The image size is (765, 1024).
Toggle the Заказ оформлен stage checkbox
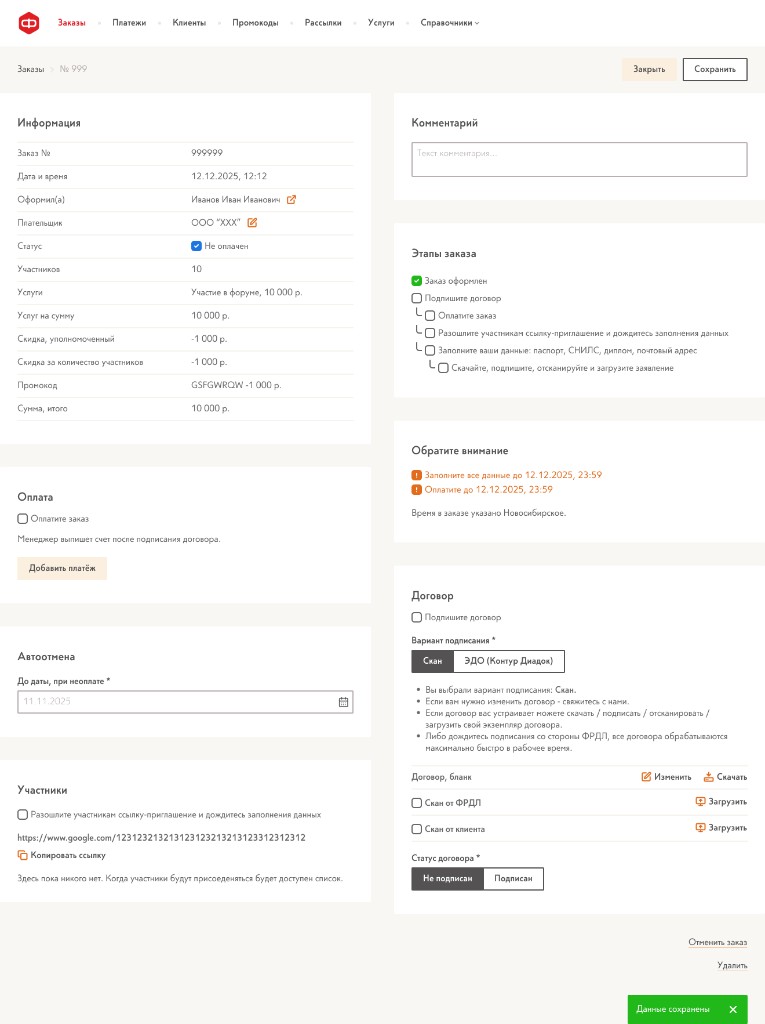point(416,281)
